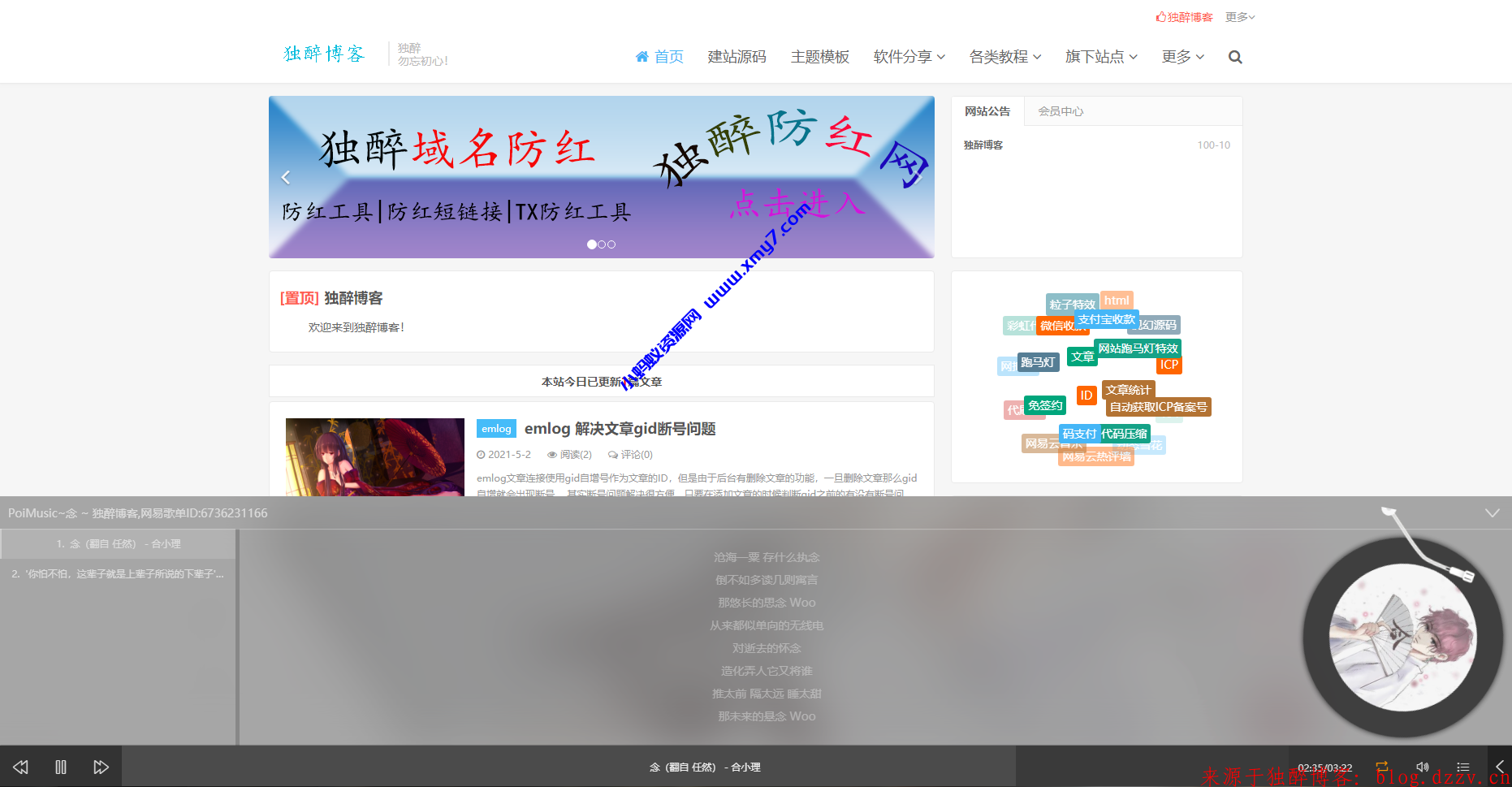Go back to the previous track
Screen dimensions: 1512x787
(20, 766)
